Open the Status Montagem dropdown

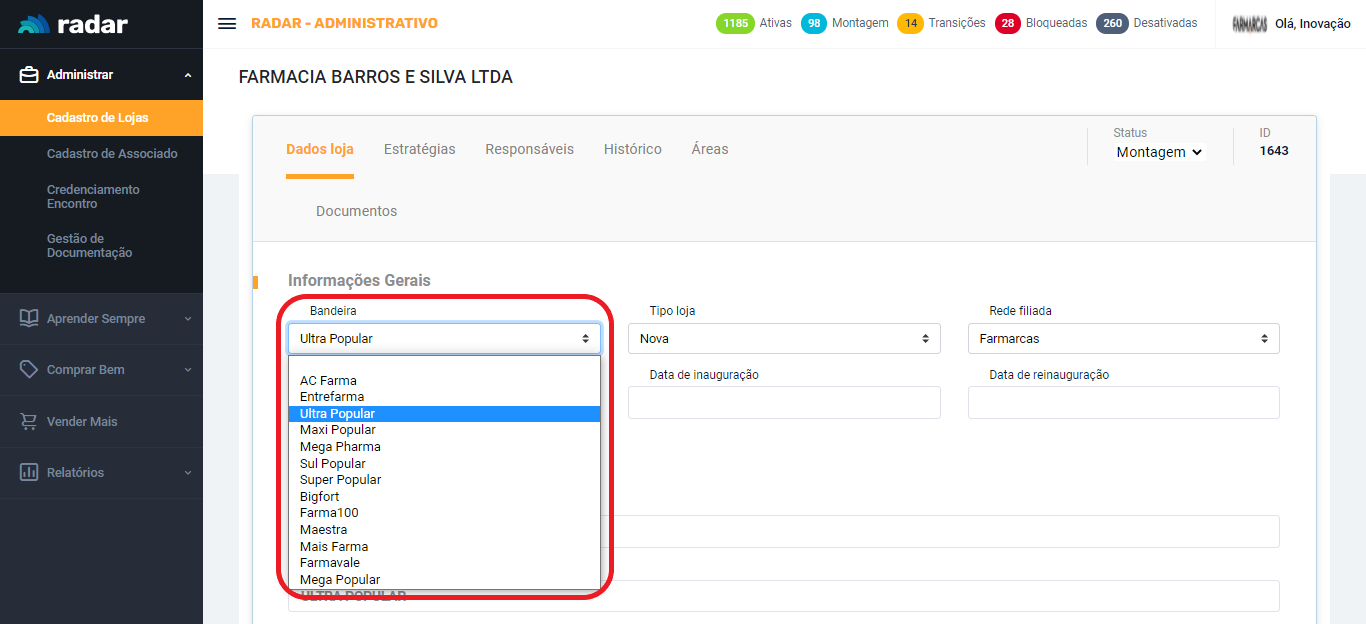1159,152
